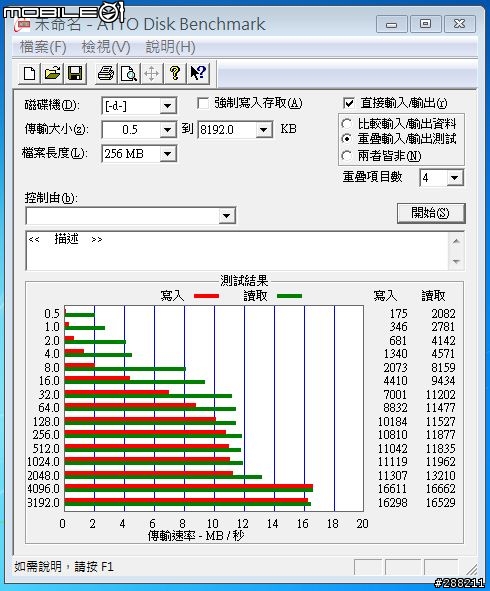Click the read value 16662
The width and height of the screenshot is (490, 591).
[x=440, y=489]
